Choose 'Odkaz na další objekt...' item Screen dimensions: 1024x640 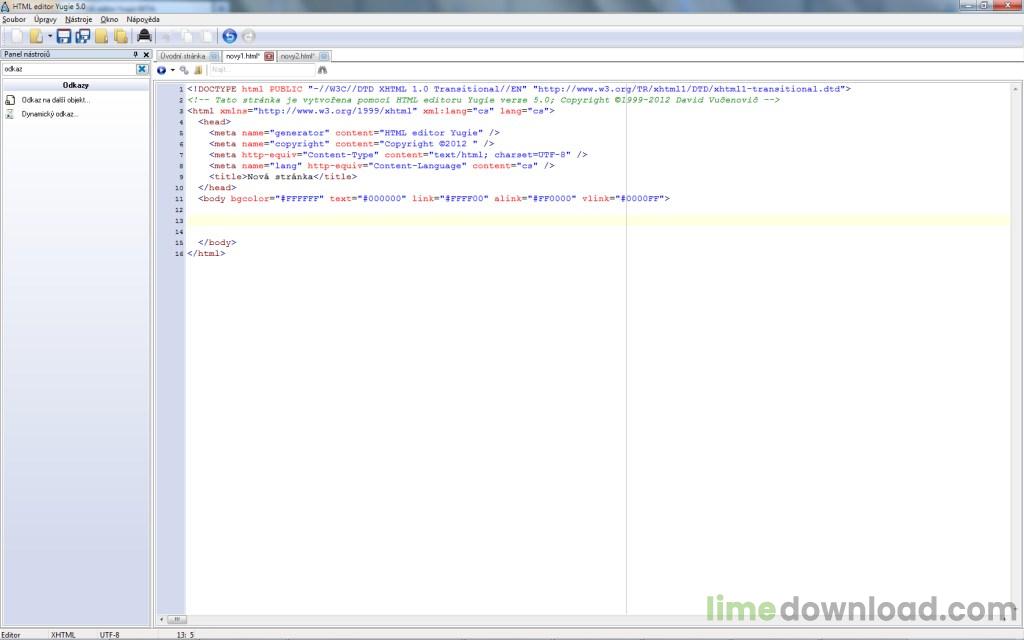[x=56, y=100]
